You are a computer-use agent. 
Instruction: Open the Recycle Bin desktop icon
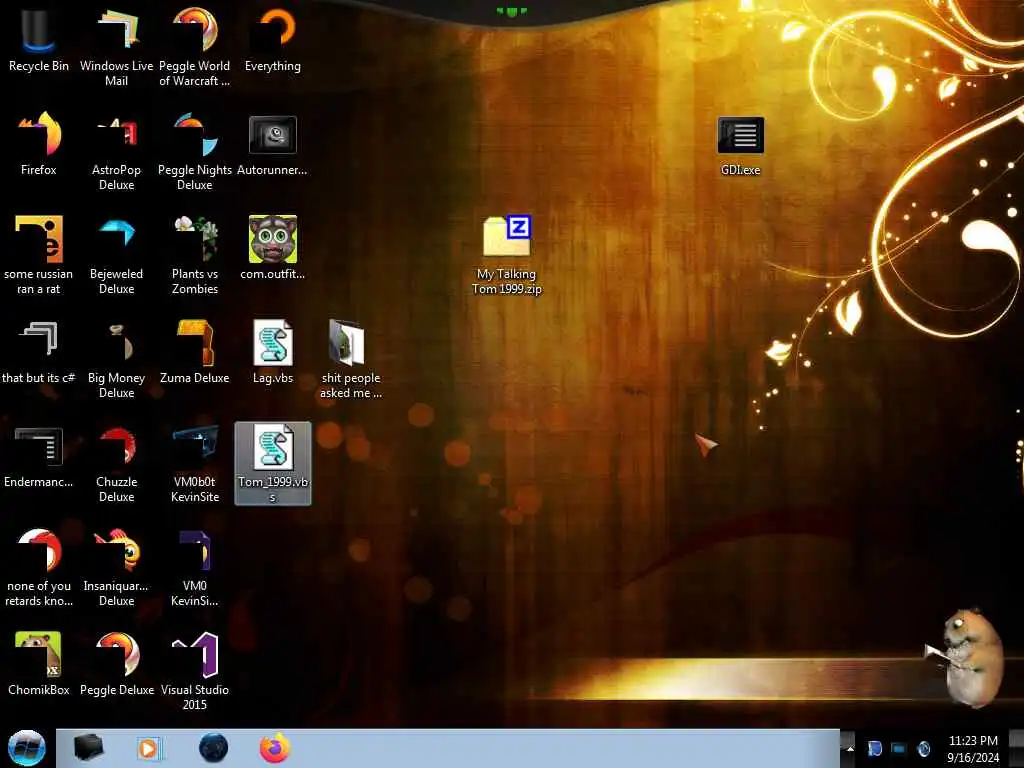39,41
